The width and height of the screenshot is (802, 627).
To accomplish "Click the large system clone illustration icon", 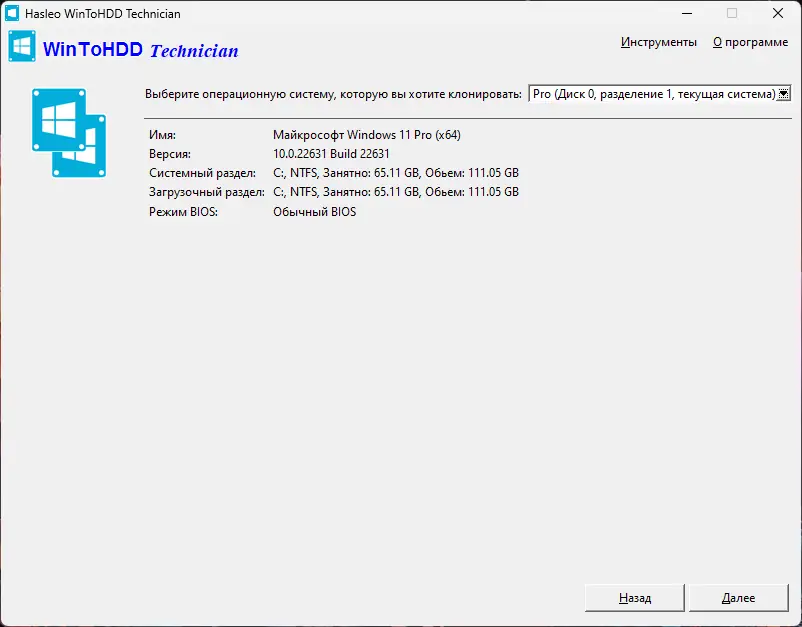I will (x=69, y=133).
